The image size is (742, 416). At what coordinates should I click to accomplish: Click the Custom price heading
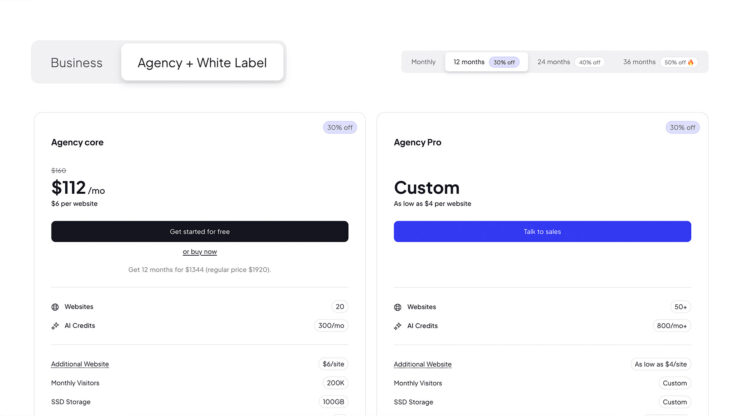pyautogui.click(x=426, y=188)
